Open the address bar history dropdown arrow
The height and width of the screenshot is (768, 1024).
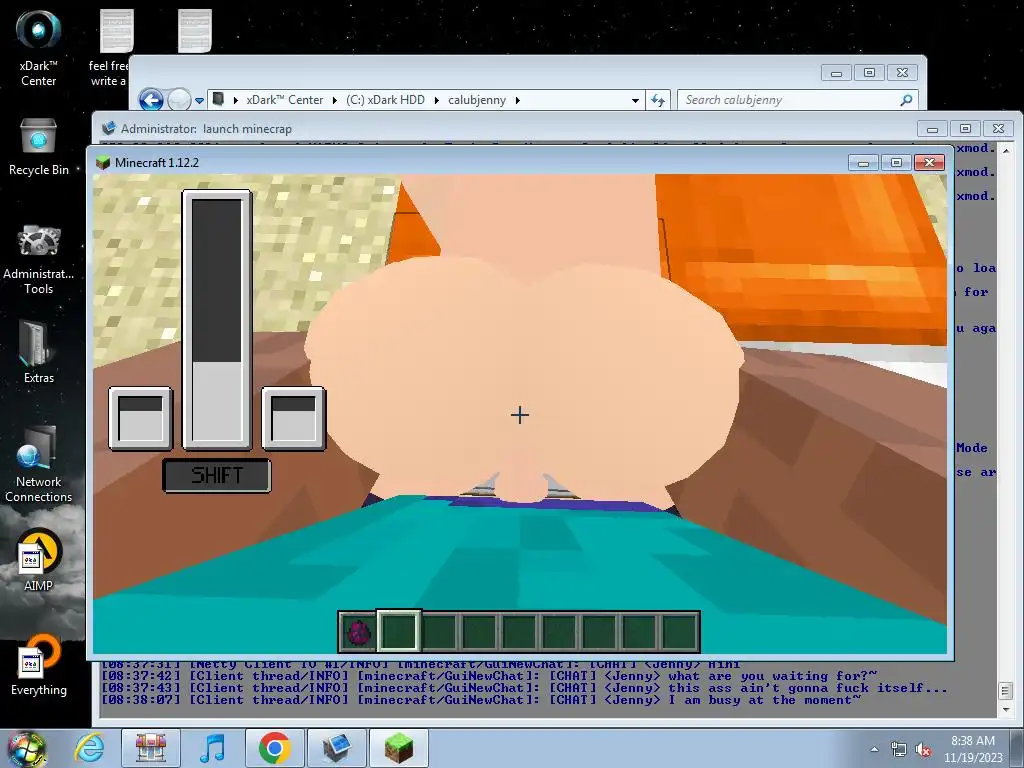635,101
